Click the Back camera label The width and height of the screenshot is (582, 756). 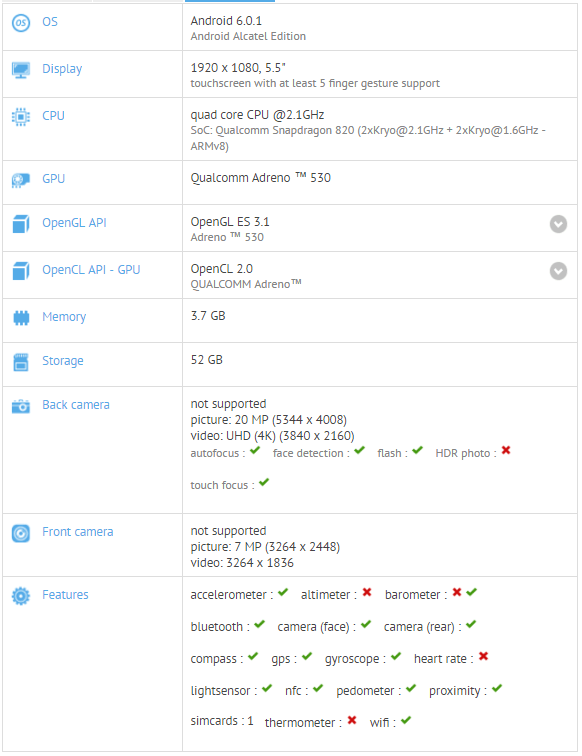76,405
